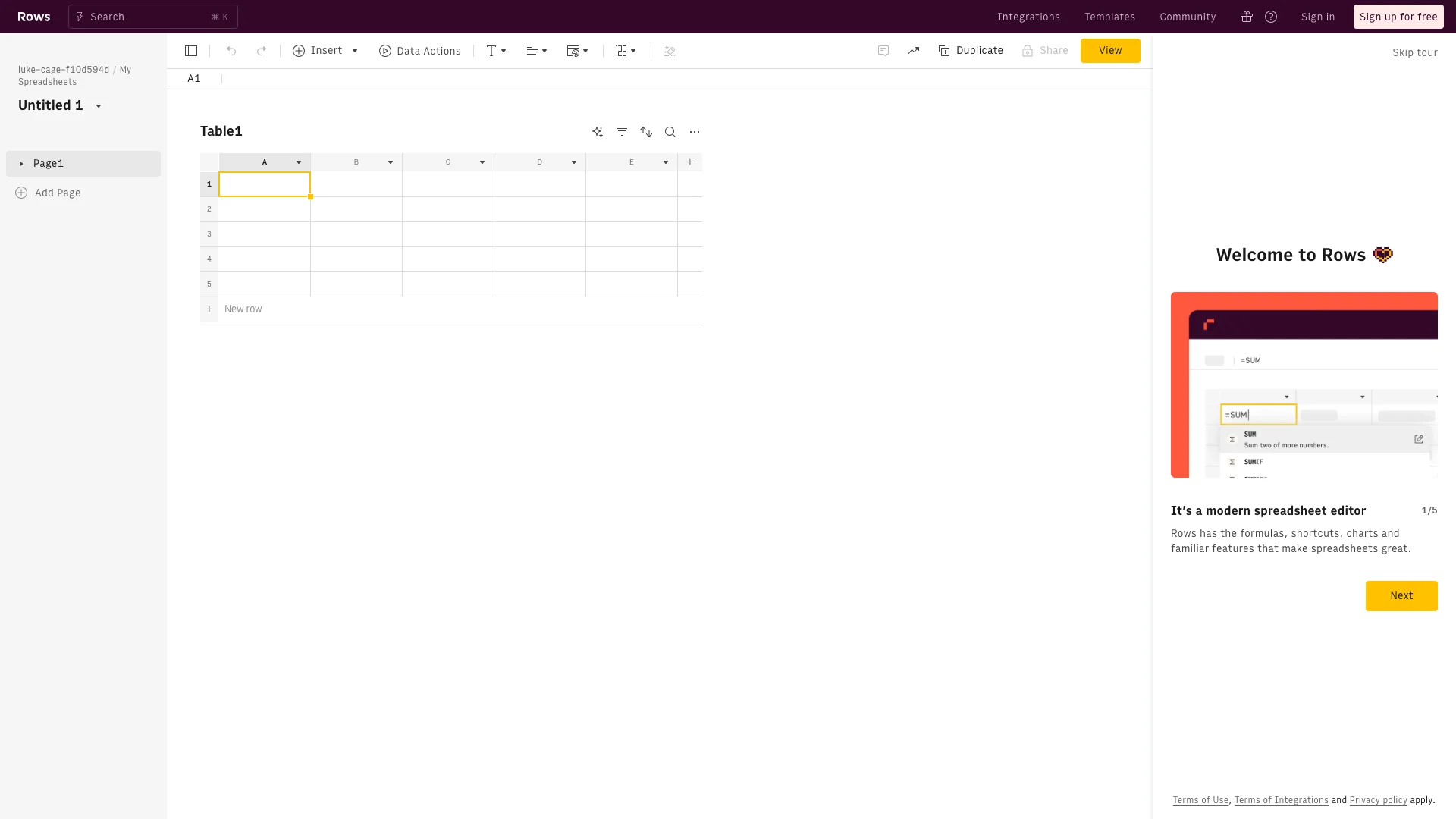Select column B header
1456x819 pixels.
click(x=356, y=162)
